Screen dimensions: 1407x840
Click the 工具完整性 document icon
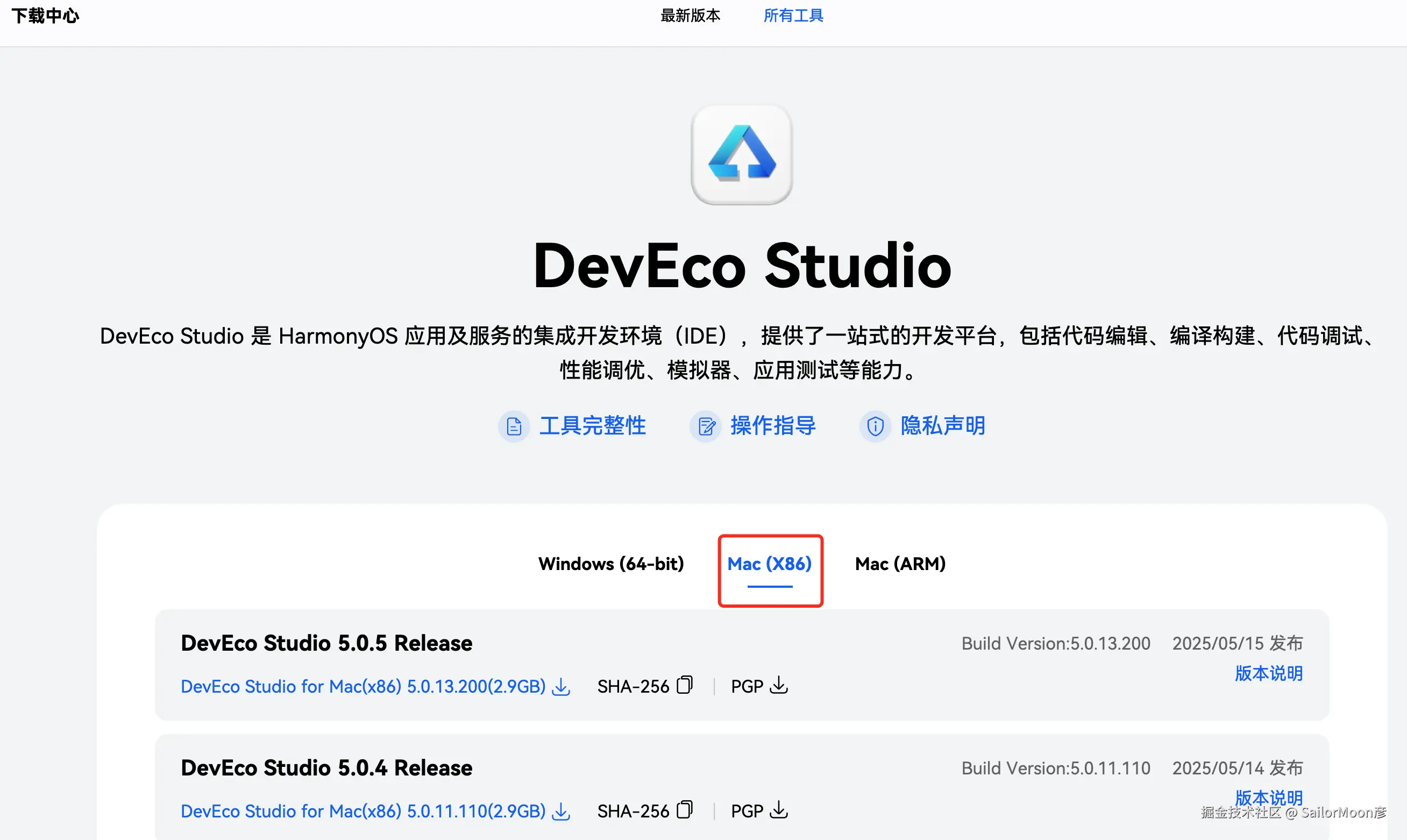click(514, 426)
